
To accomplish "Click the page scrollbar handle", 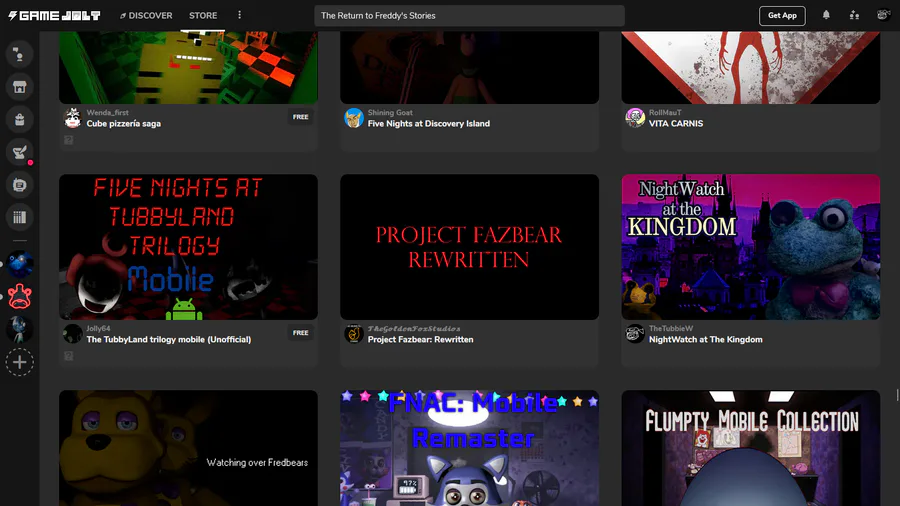I will [897, 395].
